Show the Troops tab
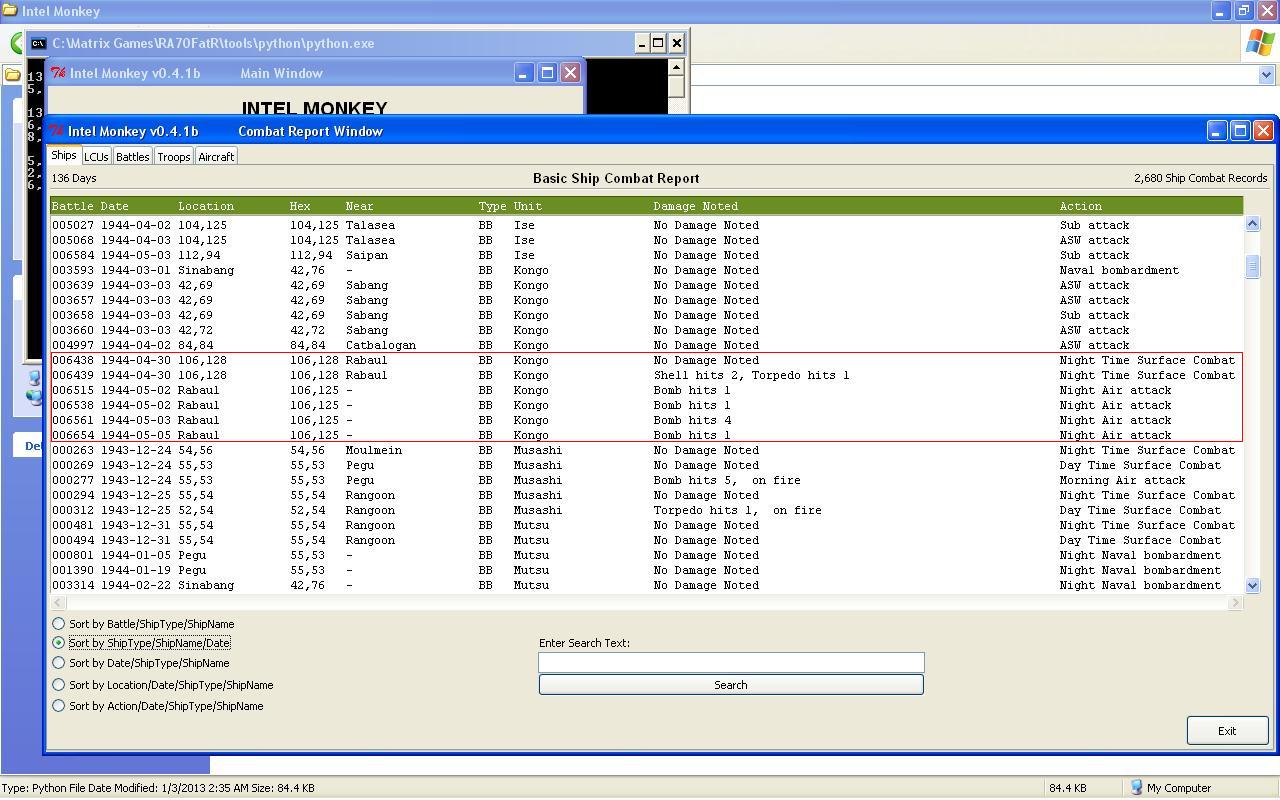 173,157
